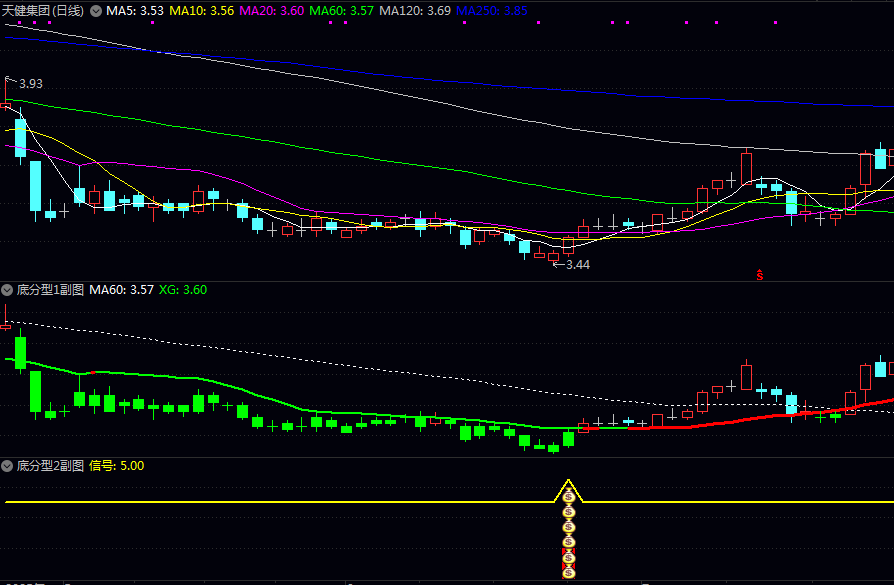Click the 底分型2副图 panel title

[50, 466]
